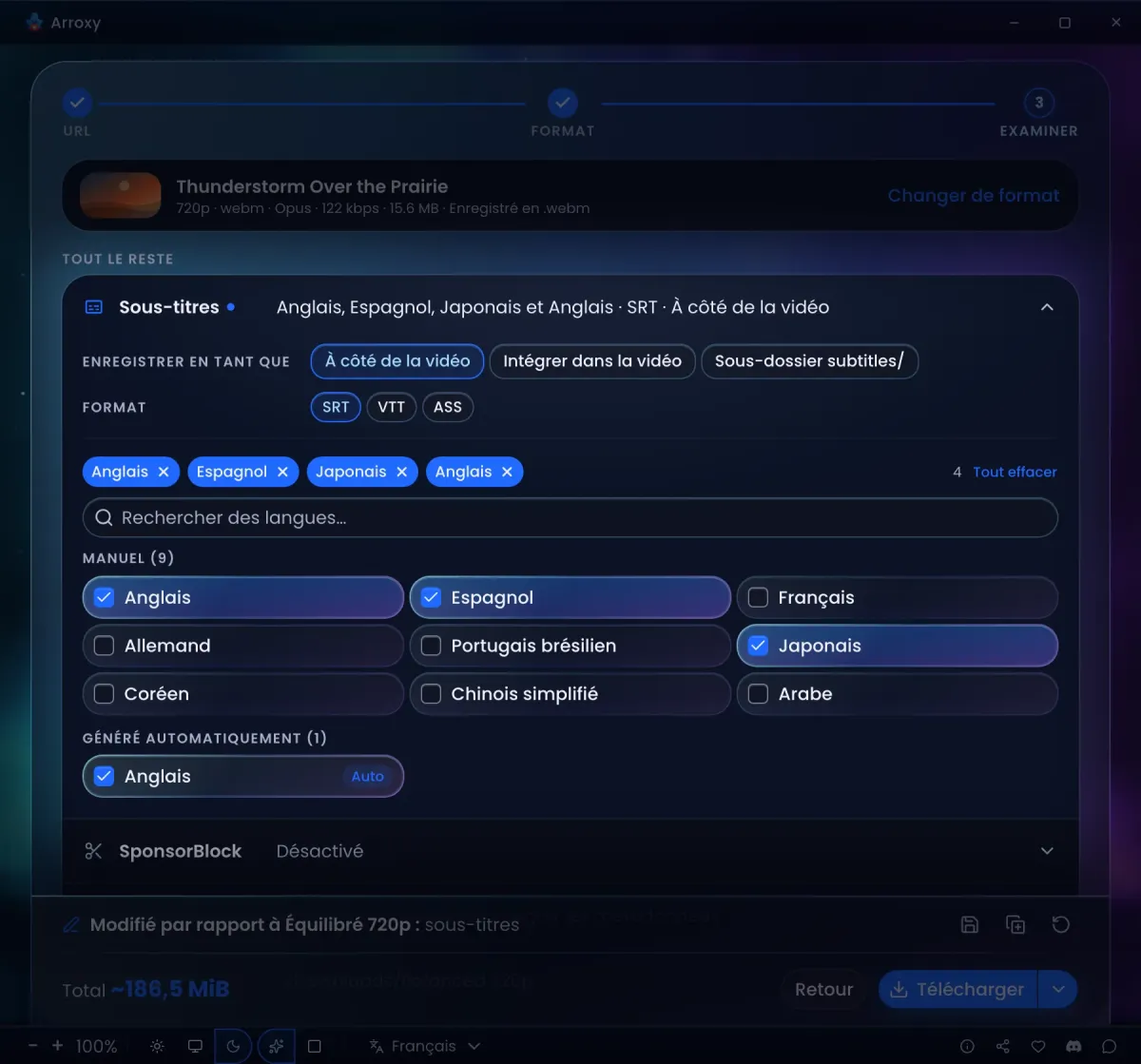Open the chat bubble feedback icon
This screenshot has height=1064, width=1141.
pyautogui.click(x=1109, y=1046)
